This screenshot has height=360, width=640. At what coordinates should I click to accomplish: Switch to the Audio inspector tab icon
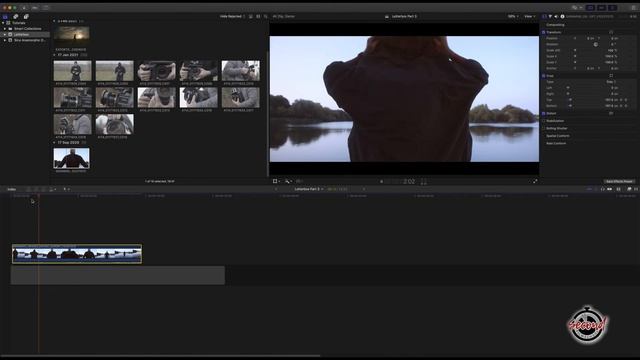tap(556, 16)
